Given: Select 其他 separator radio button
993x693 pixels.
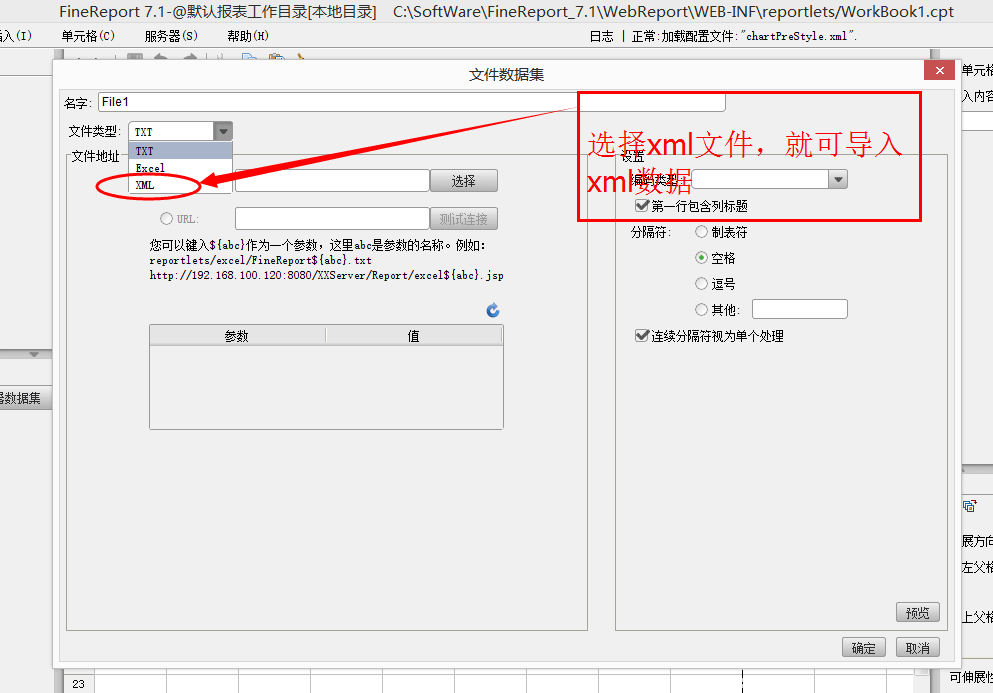Looking at the screenshot, I should pos(701,309).
